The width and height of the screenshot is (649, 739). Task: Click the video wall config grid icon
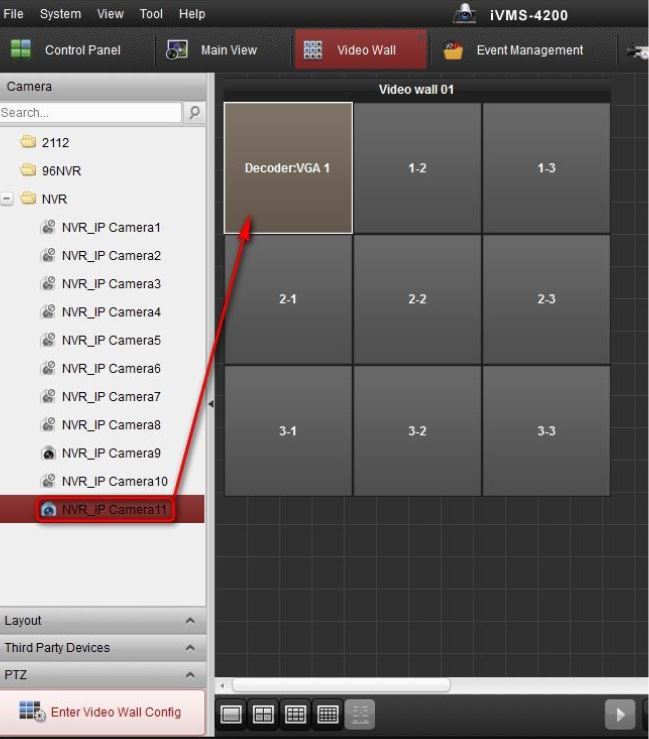32,711
